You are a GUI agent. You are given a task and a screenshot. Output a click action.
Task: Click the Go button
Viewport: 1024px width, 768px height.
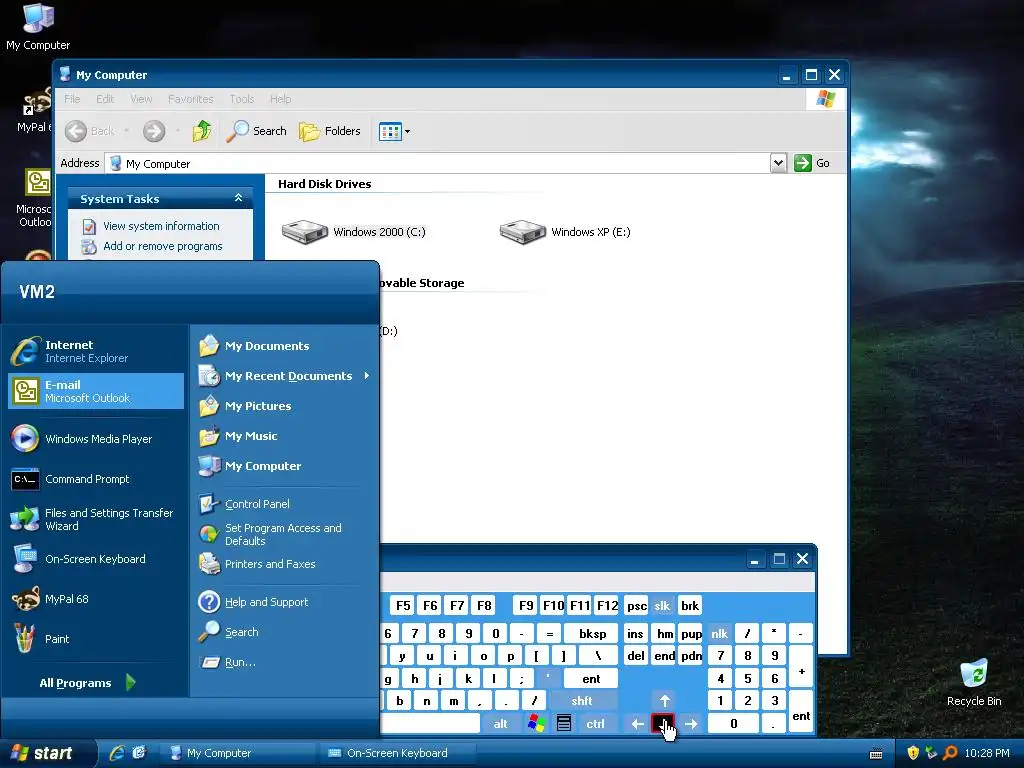812,163
